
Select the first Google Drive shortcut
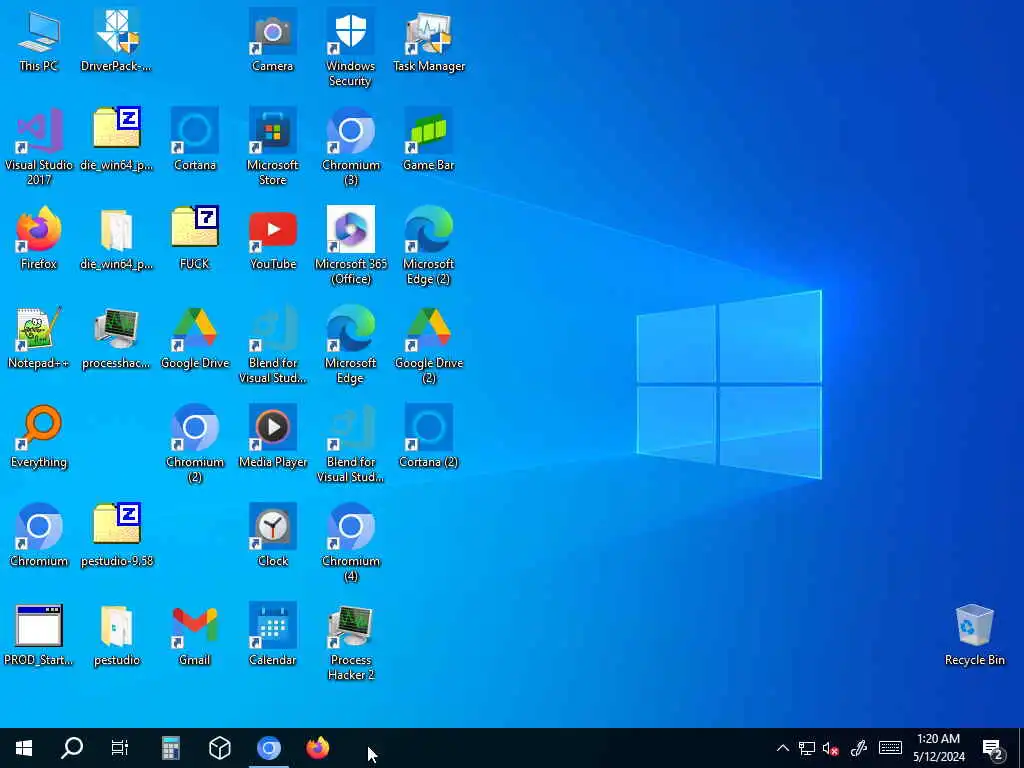click(195, 338)
